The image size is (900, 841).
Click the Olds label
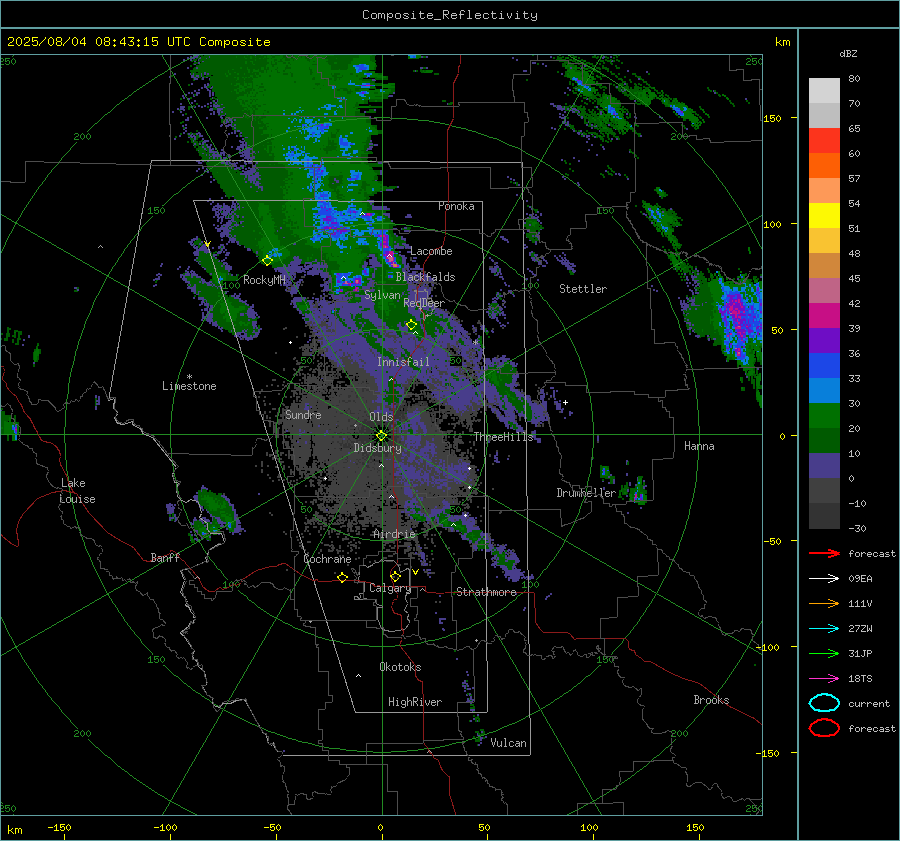[381, 417]
